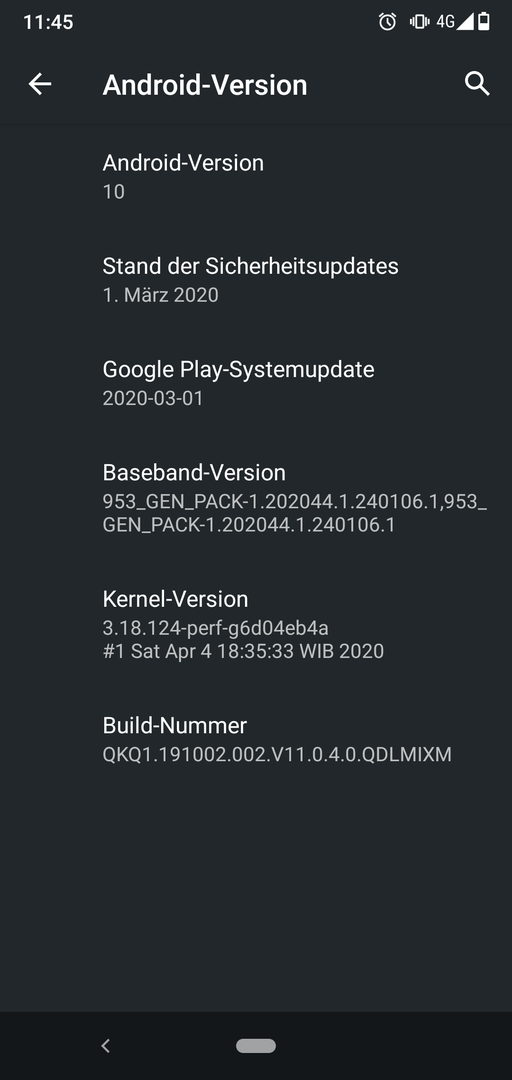The image size is (512, 1080).
Task: Tap the back arrow in the header
Action: point(40,84)
